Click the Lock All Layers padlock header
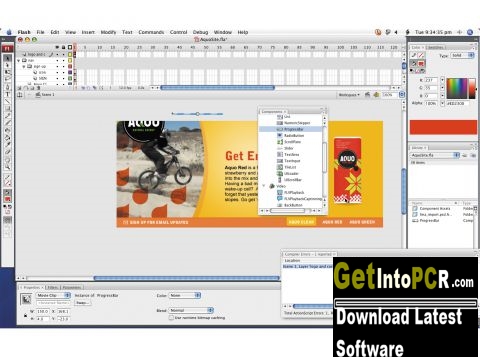Viewport: 480px width, 360px height. click(x=63, y=47)
